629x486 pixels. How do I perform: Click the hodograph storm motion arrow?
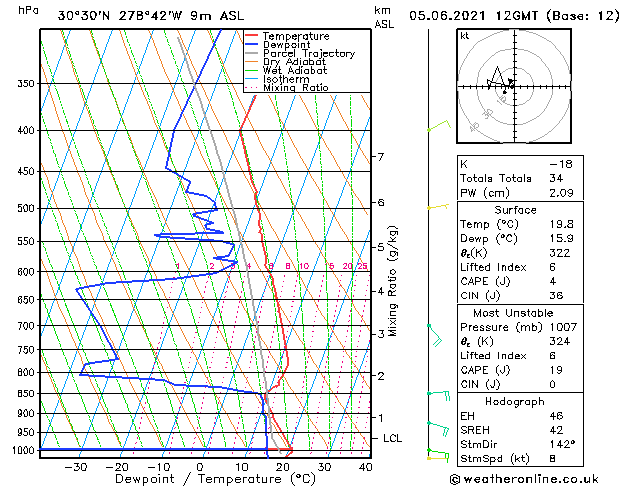[x=511, y=83]
